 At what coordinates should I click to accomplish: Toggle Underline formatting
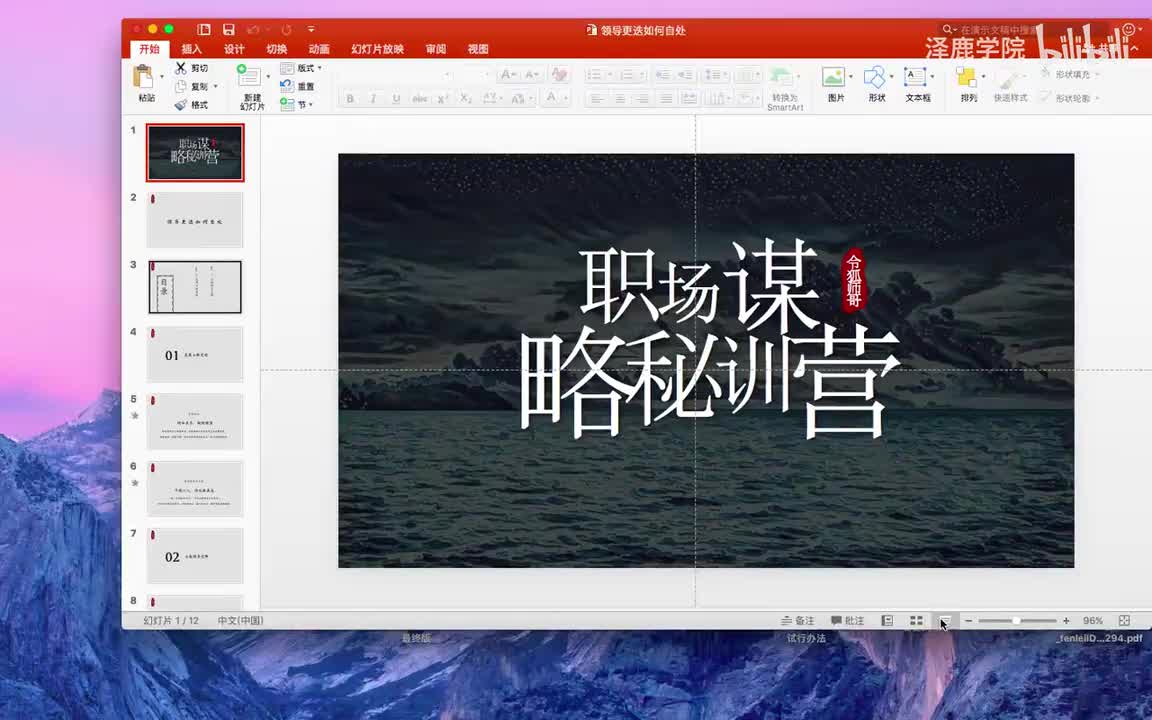pos(396,98)
